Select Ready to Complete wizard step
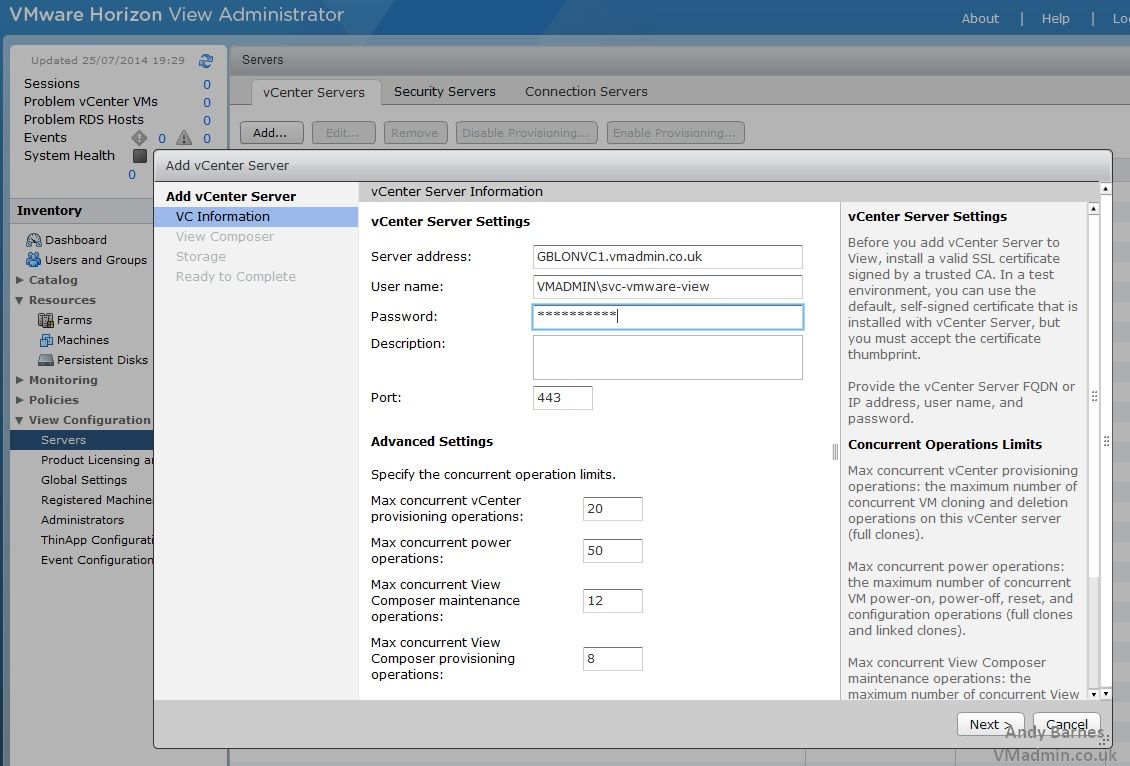This screenshot has height=766, width=1130. click(236, 277)
